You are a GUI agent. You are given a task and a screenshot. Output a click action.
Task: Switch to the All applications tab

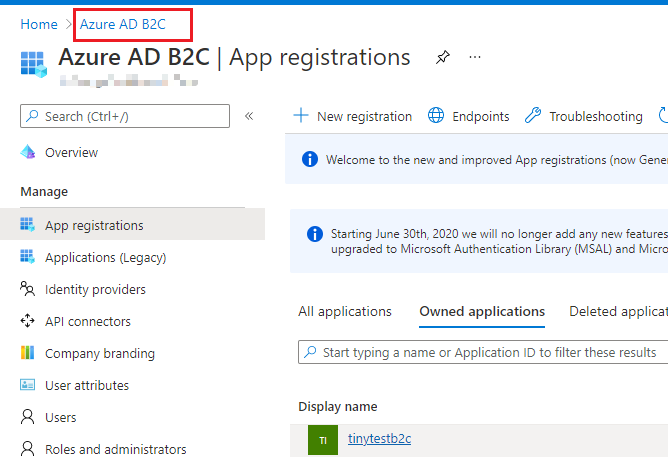pyautogui.click(x=345, y=312)
